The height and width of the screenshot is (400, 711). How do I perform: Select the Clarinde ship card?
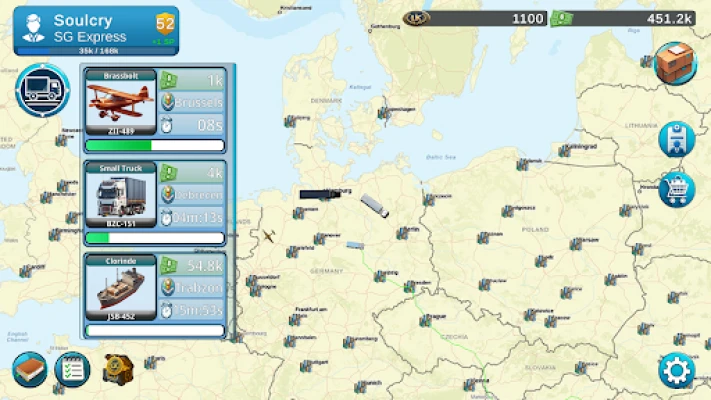pos(118,287)
